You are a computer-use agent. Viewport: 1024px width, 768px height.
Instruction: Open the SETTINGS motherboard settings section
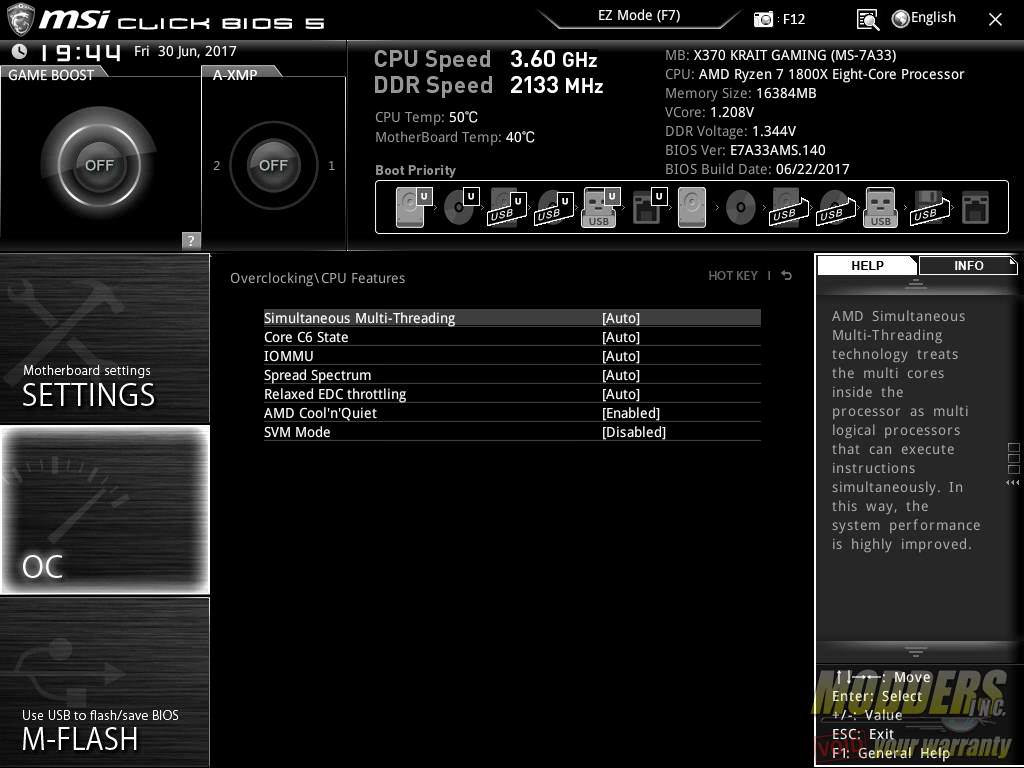click(x=104, y=338)
